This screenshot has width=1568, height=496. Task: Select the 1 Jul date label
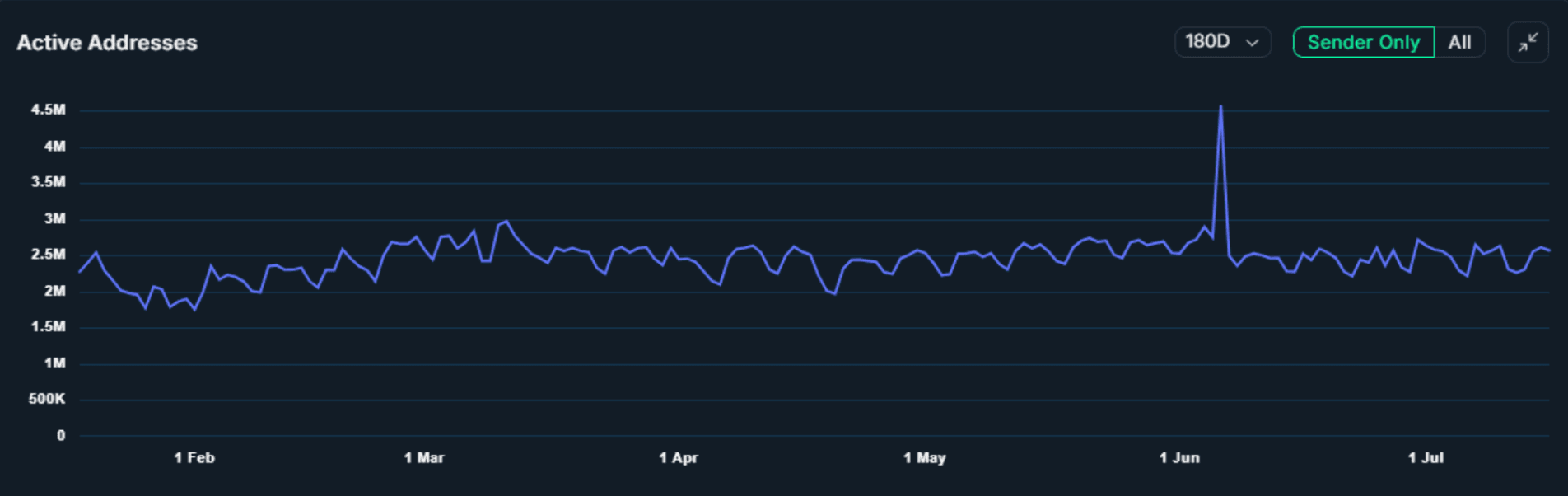point(1426,458)
